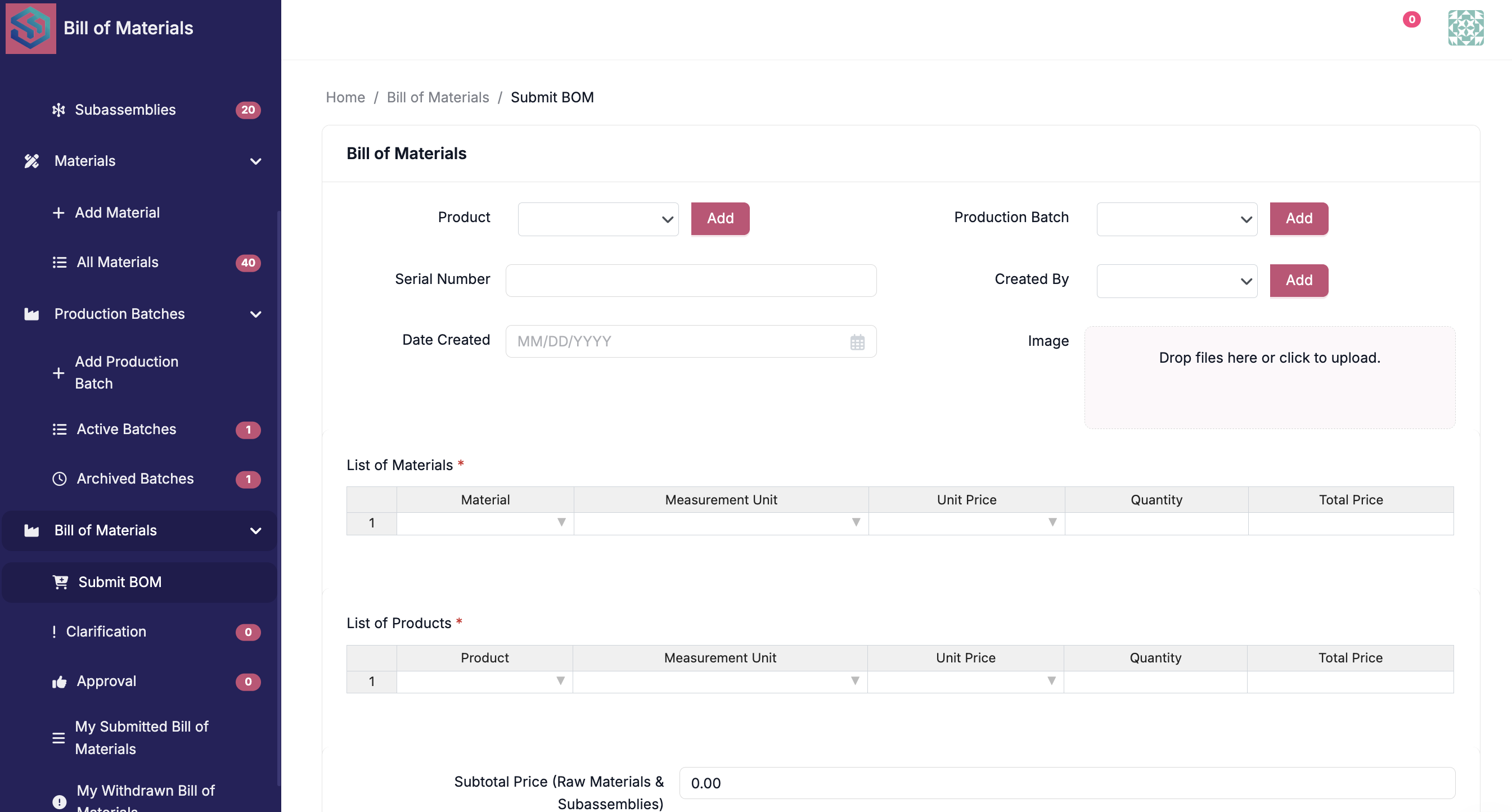
Task: Click the notification badge icon
Action: coord(1411,19)
